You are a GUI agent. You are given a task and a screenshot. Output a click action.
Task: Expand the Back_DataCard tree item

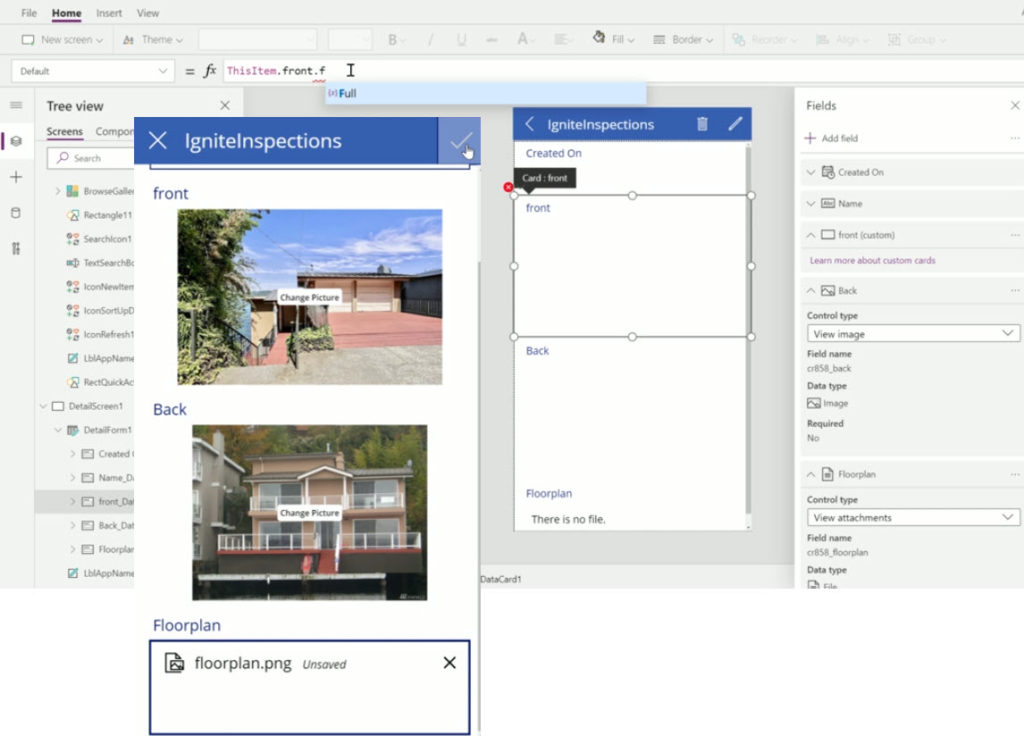pyautogui.click(x=72, y=526)
